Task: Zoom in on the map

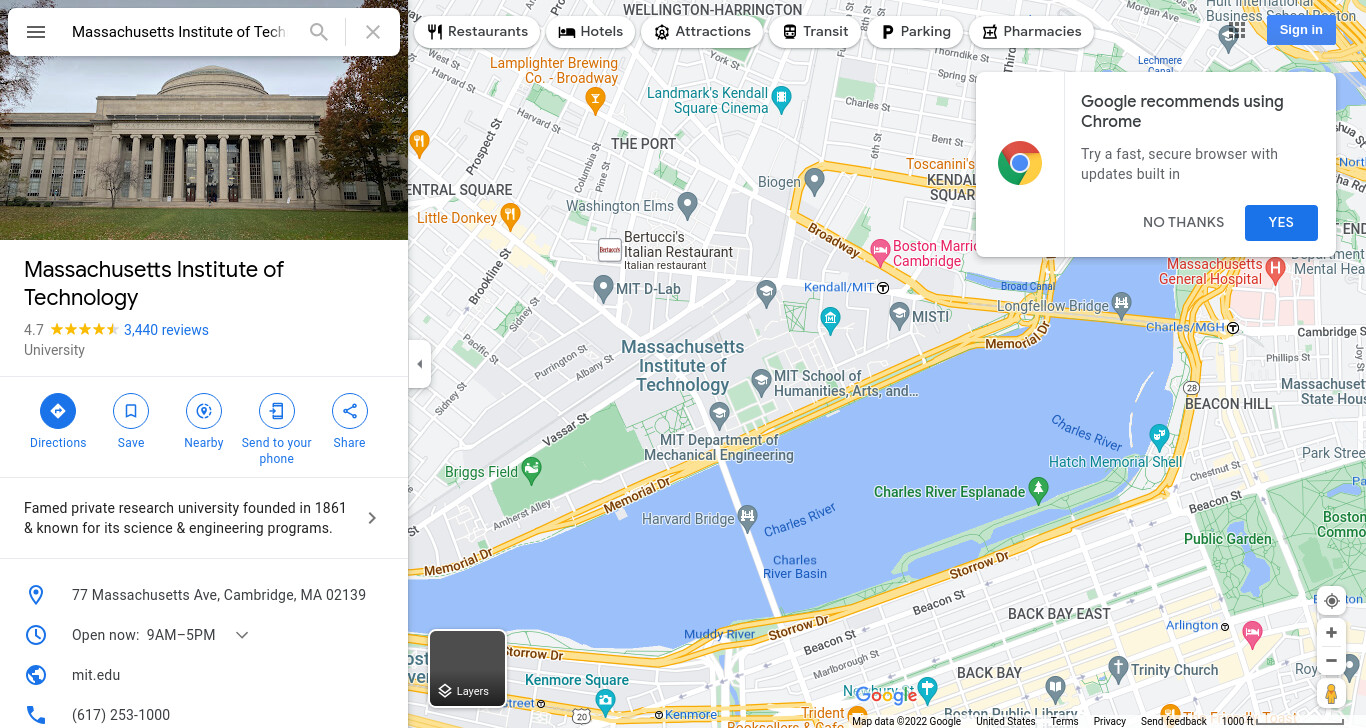Action: click(x=1331, y=633)
